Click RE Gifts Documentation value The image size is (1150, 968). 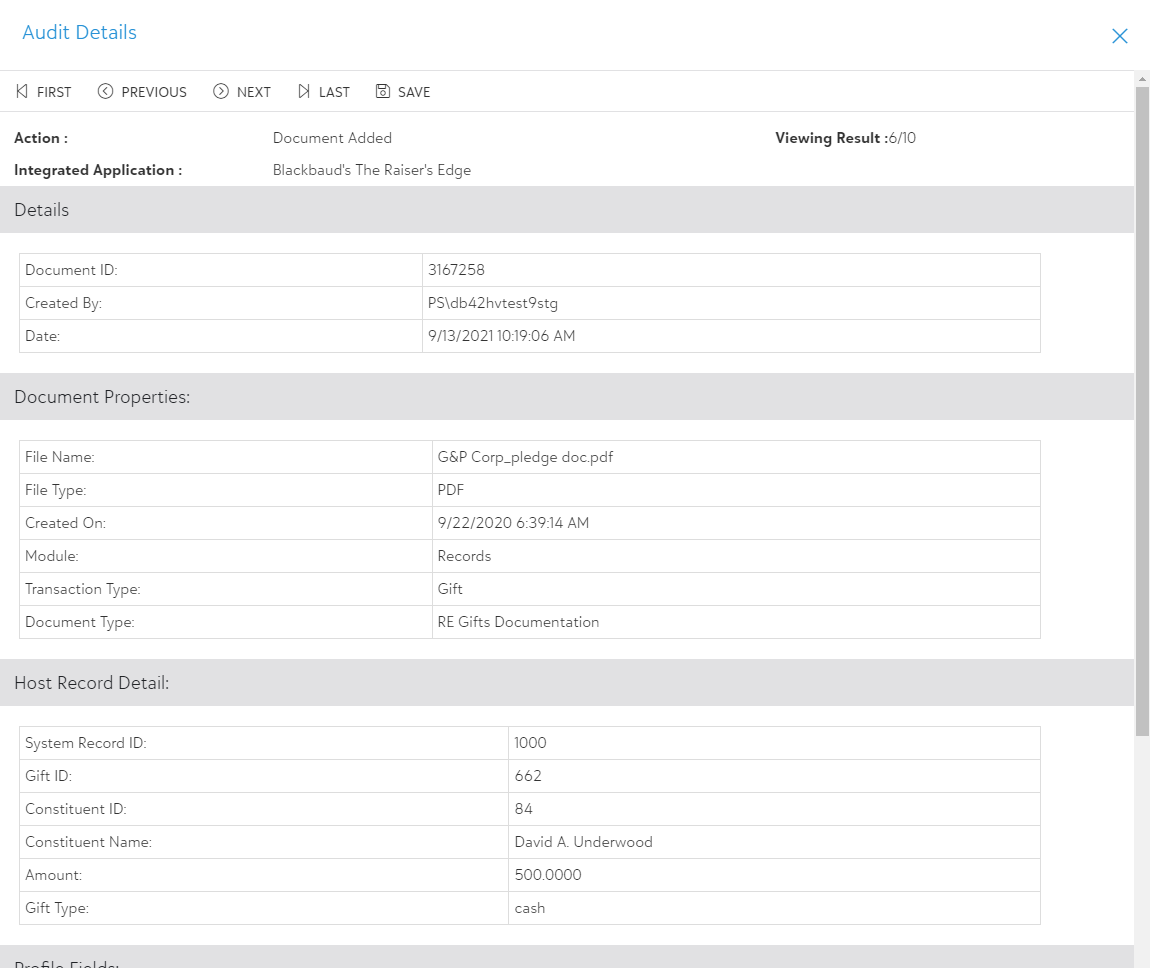coord(518,622)
